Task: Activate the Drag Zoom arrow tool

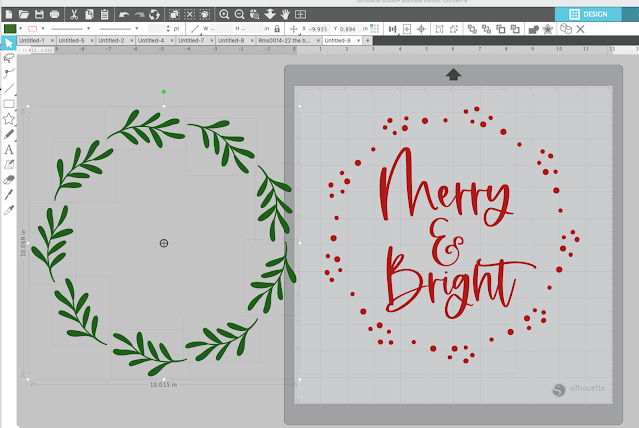Action: coord(270,15)
